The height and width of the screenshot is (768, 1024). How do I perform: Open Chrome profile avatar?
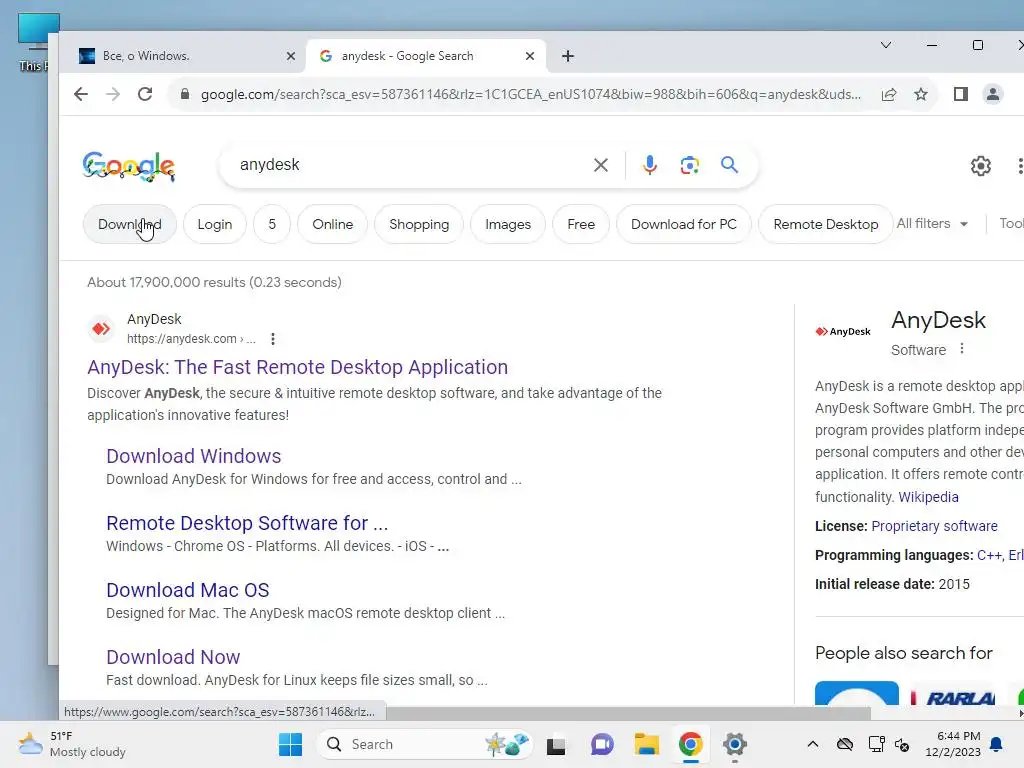(993, 95)
